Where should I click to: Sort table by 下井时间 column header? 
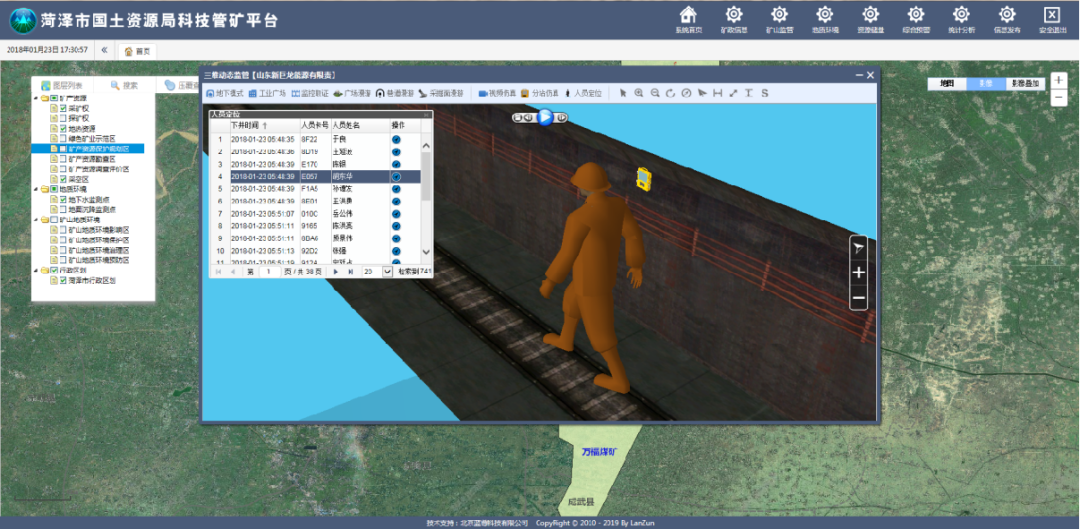264,125
